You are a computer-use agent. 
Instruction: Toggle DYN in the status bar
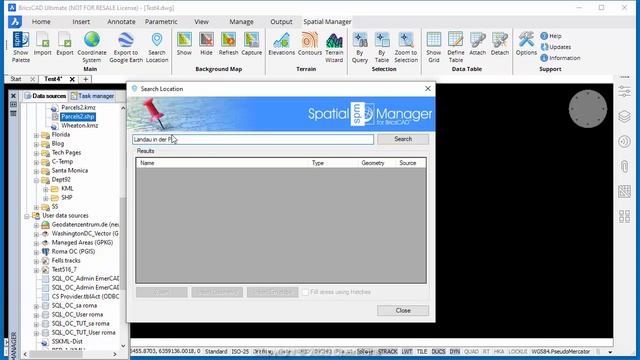pyautogui.click(x=454, y=351)
